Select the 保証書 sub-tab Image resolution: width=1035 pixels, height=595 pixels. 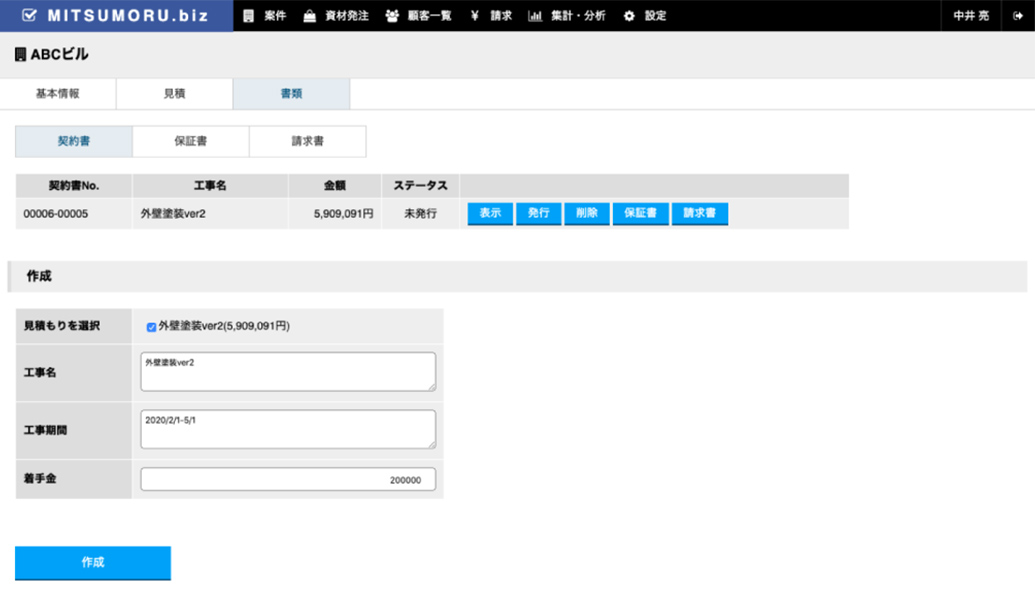click(190, 142)
